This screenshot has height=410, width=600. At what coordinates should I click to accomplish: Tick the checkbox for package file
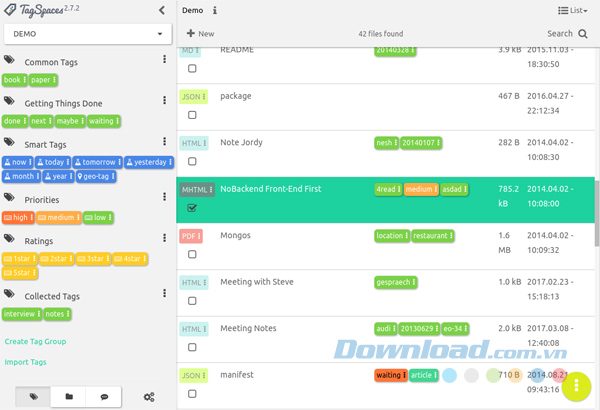coord(192,115)
